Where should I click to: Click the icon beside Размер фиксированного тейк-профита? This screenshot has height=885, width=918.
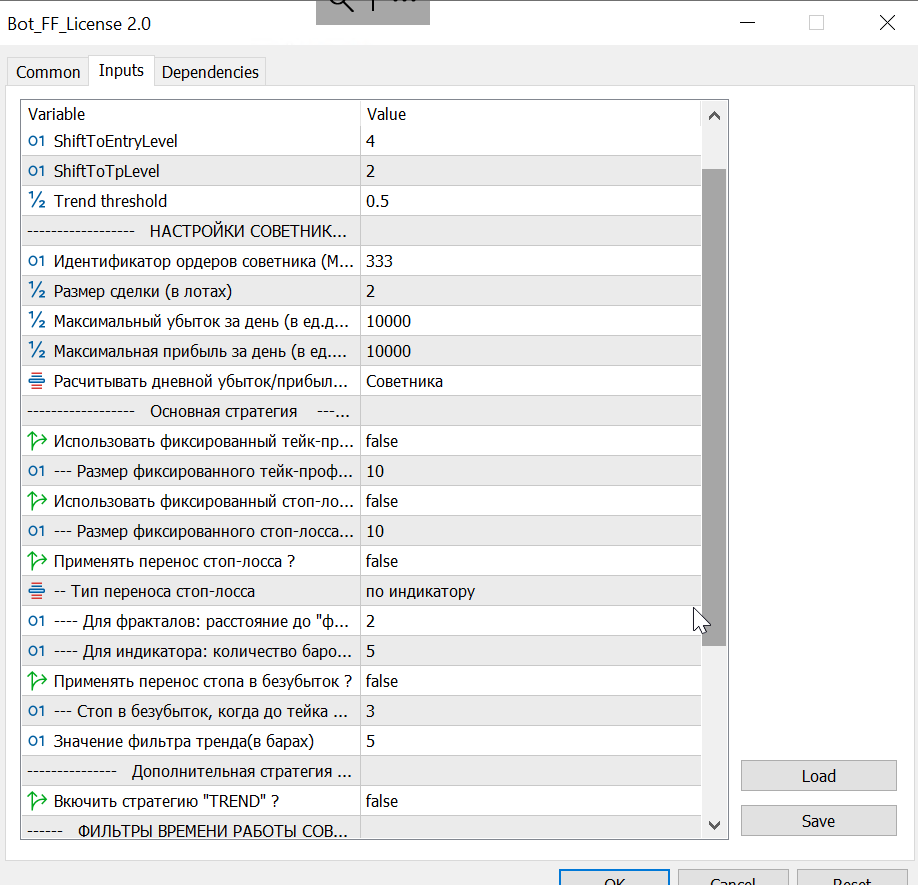(36, 471)
